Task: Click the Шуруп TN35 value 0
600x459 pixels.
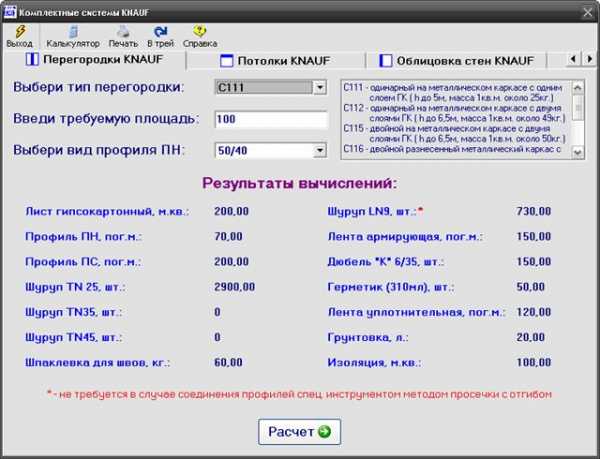Action: [x=217, y=312]
